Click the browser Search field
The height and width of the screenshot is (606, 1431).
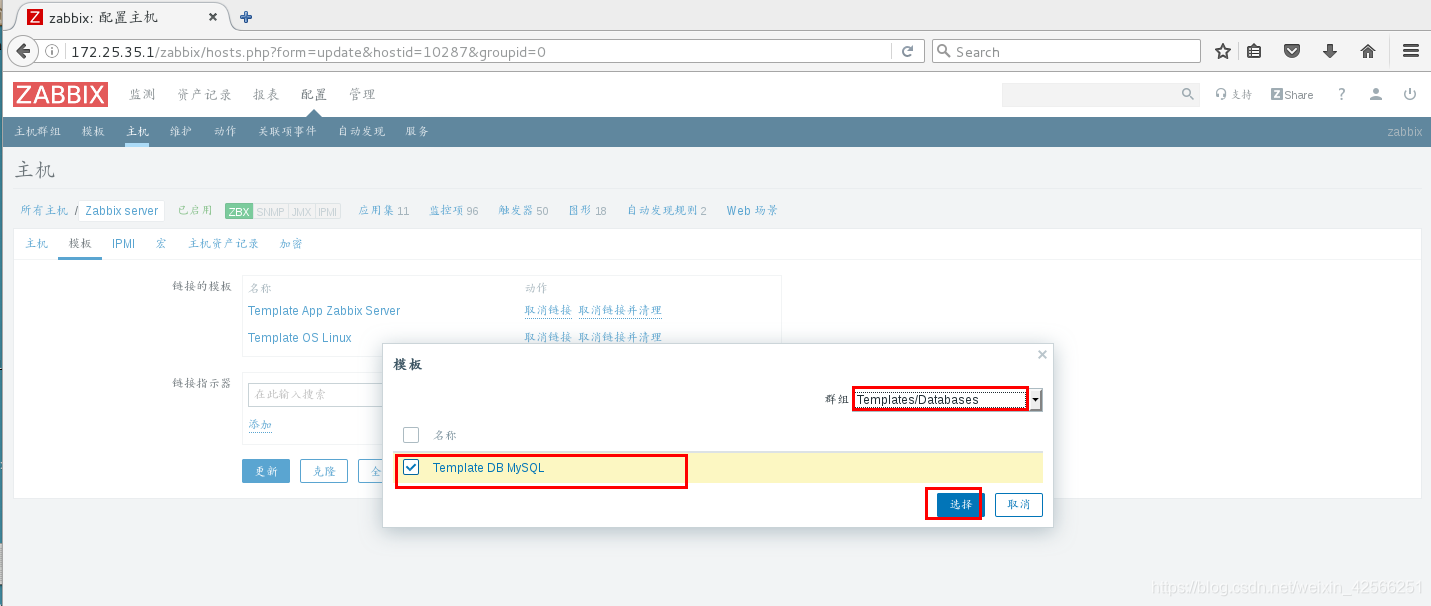click(1066, 52)
